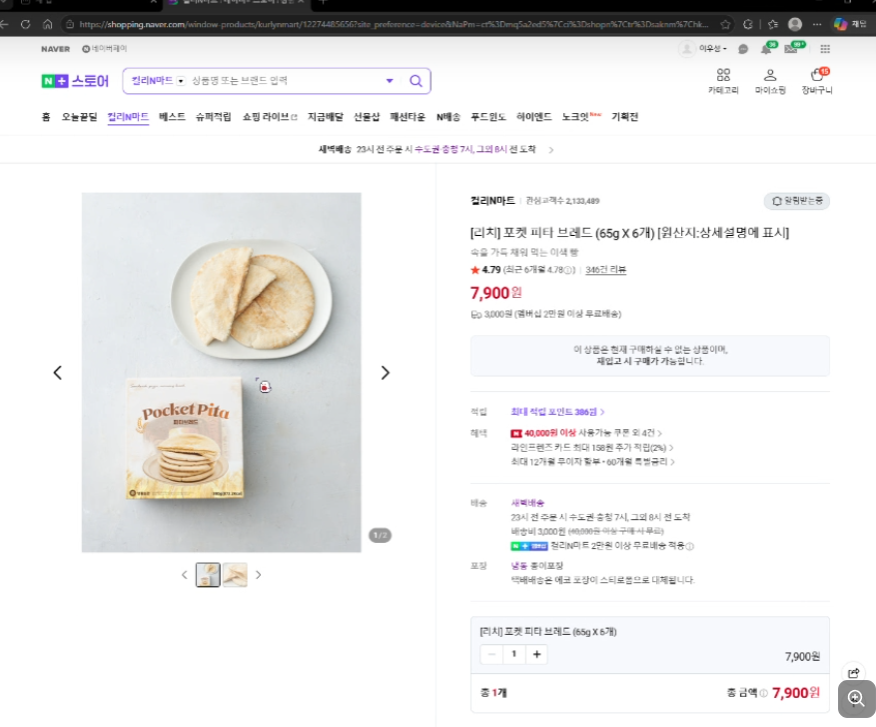Open the 컬리N마트 store name link
Image resolution: width=876 pixels, height=727 pixels.
pos(492,201)
